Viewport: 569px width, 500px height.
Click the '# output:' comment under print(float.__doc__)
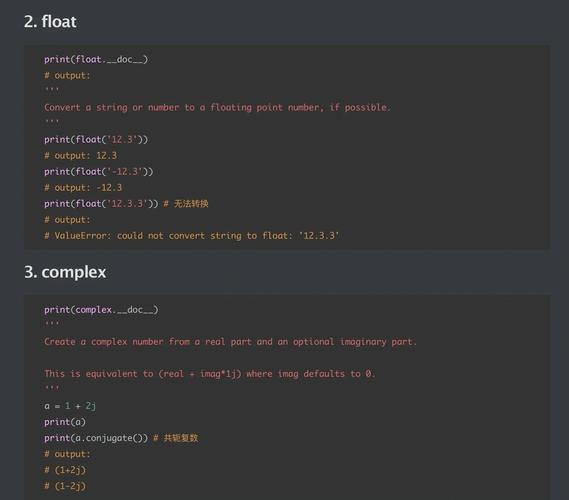(67, 75)
